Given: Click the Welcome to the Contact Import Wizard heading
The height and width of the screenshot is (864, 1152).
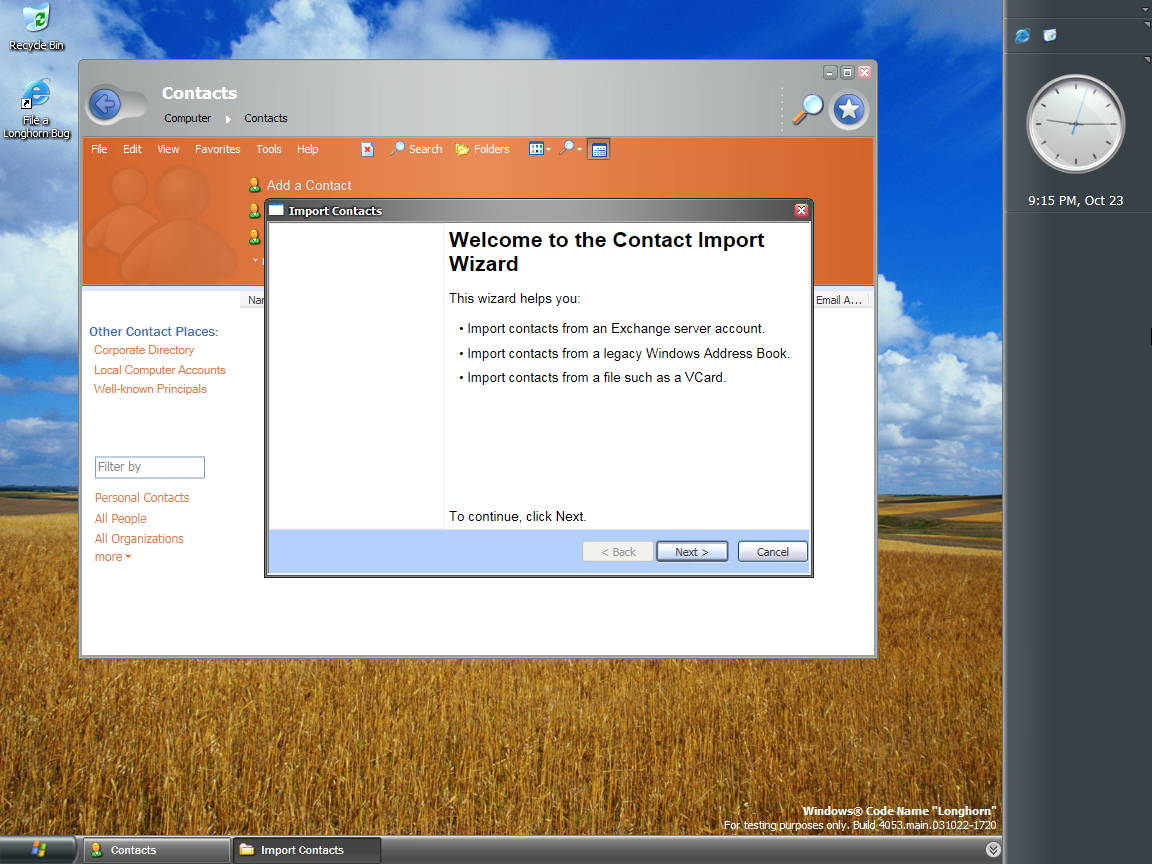Looking at the screenshot, I should click(606, 252).
